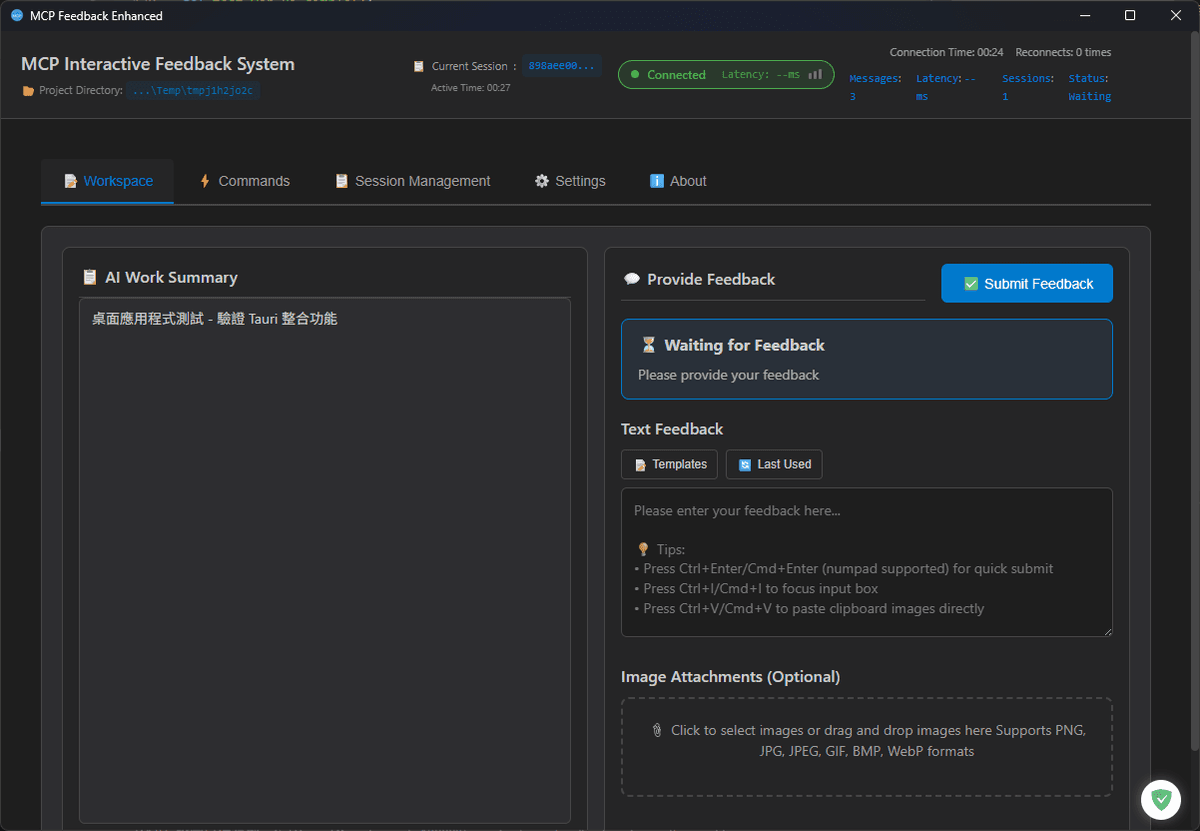This screenshot has width=1200, height=831.
Task: Open the Templates button
Action: click(x=669, y=464)
